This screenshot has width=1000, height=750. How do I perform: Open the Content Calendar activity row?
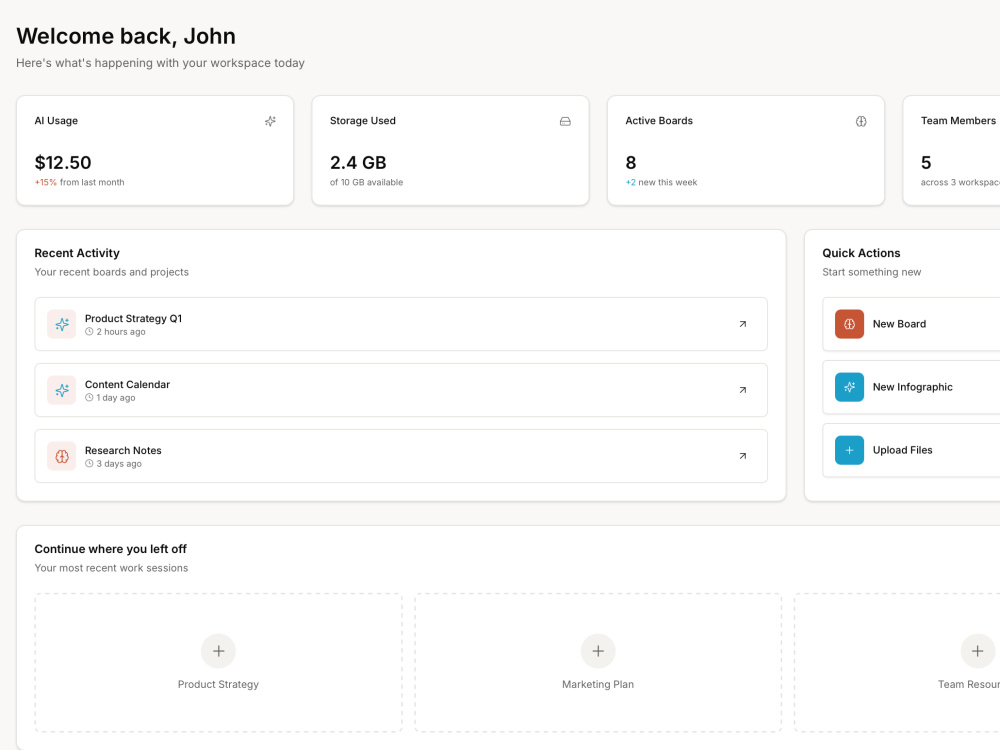pyautogui.click(x=401, y=390)
